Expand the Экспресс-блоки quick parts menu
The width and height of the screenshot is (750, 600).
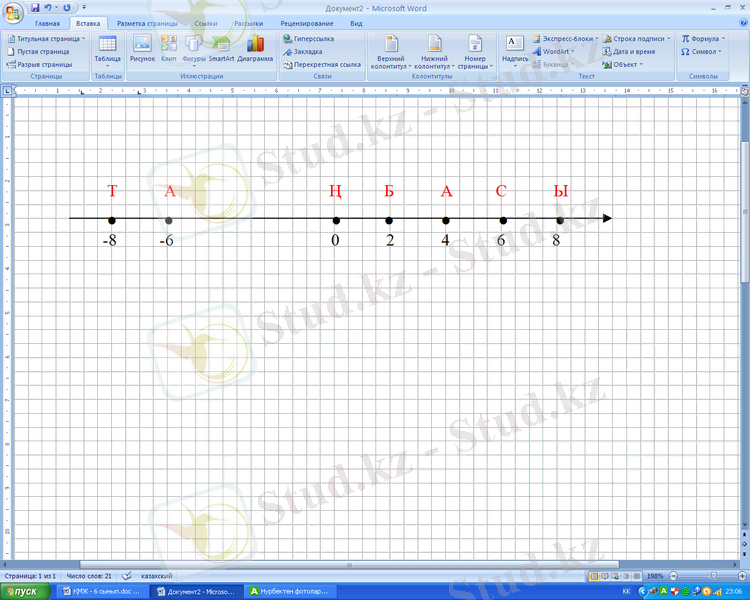point(568,38)
